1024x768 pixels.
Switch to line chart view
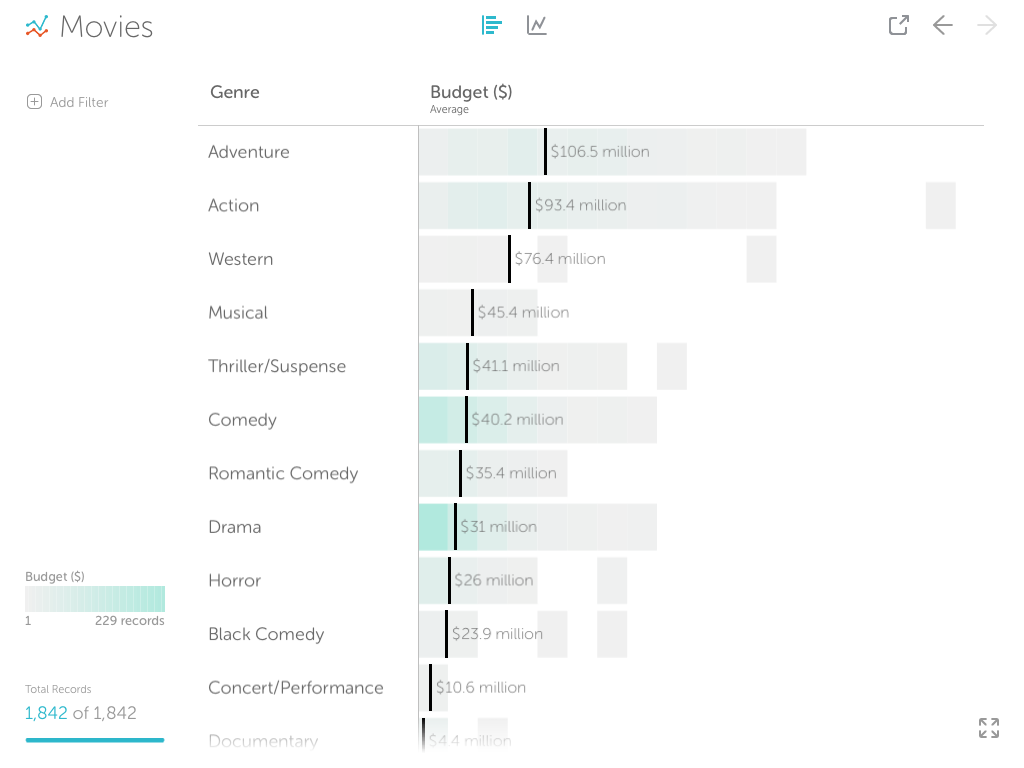tap(537, 25)
